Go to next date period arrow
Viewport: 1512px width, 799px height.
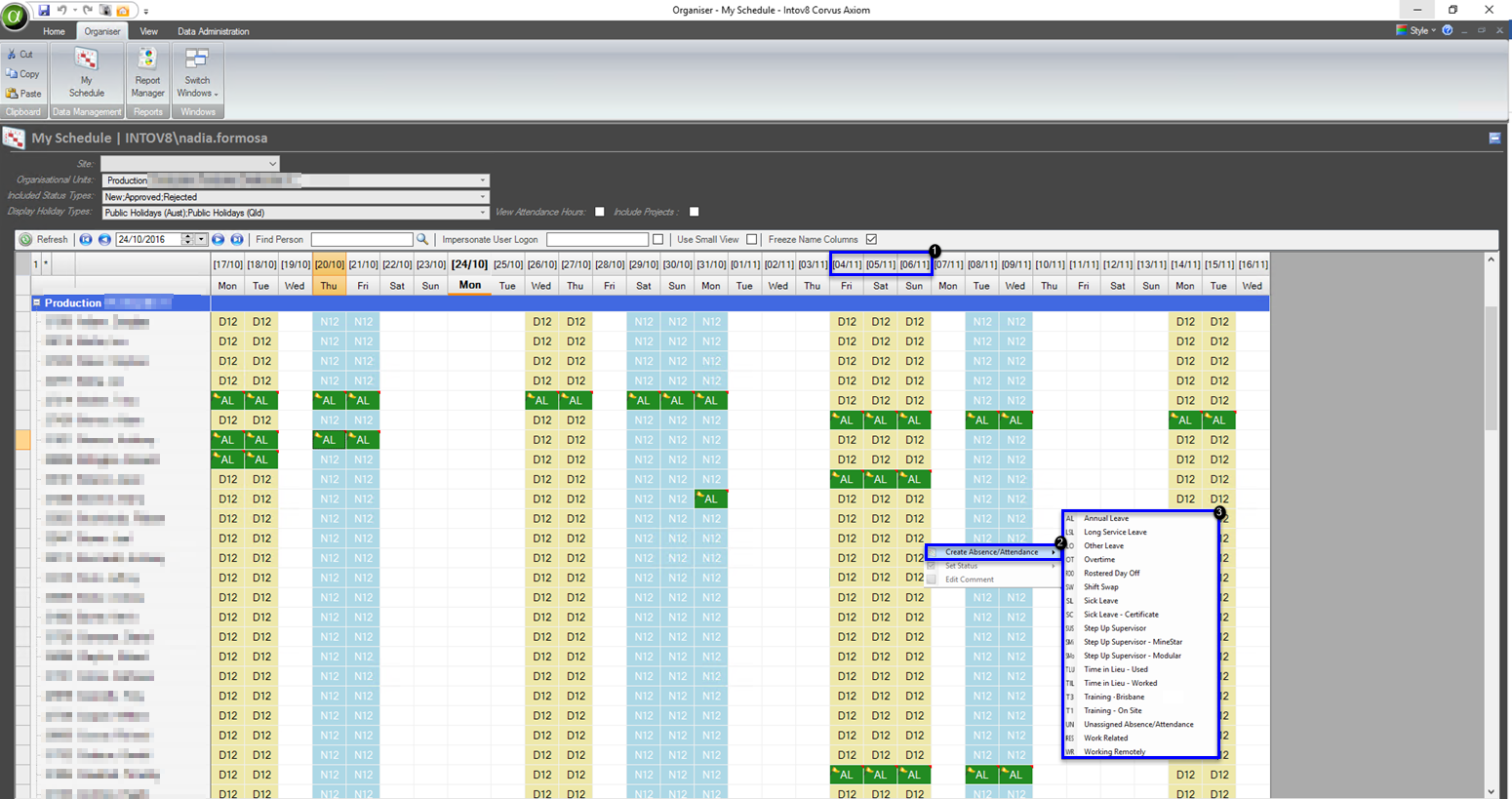coord(219,239)
